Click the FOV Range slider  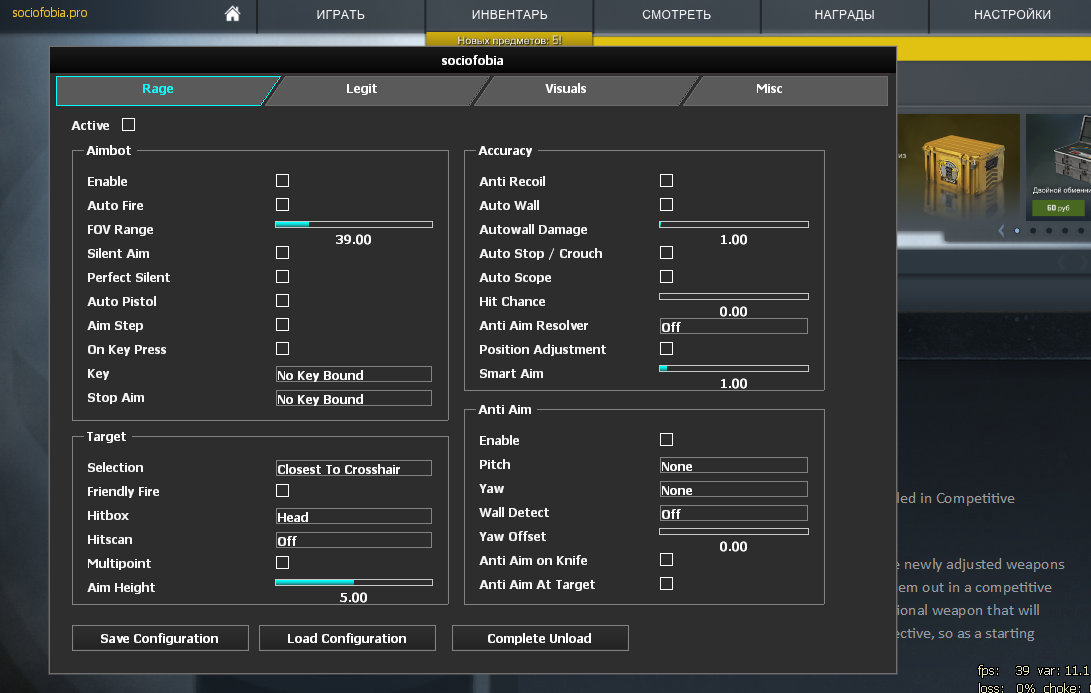354,225
